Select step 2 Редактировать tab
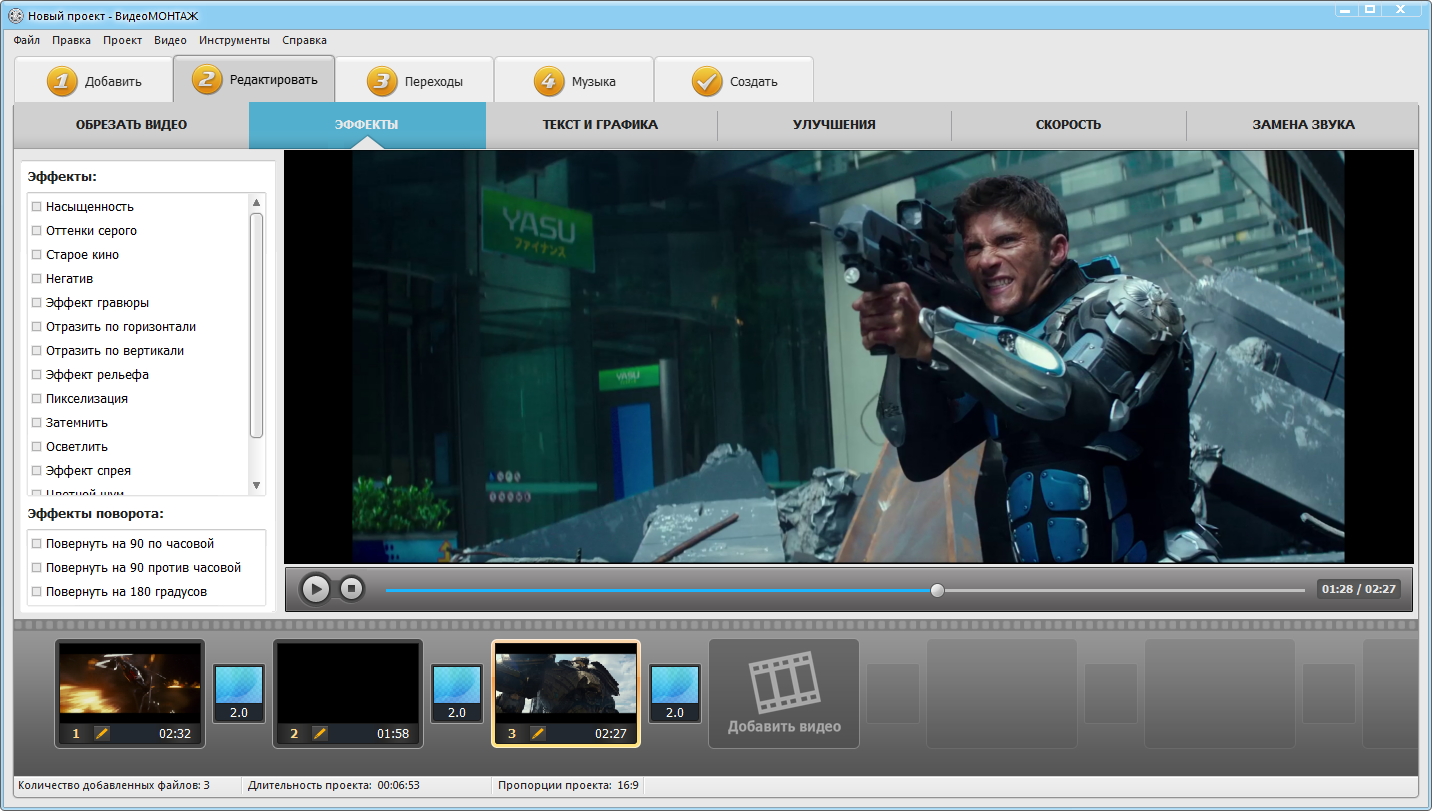The width and height of the screenshot is (1432, 811). (254, 79)
